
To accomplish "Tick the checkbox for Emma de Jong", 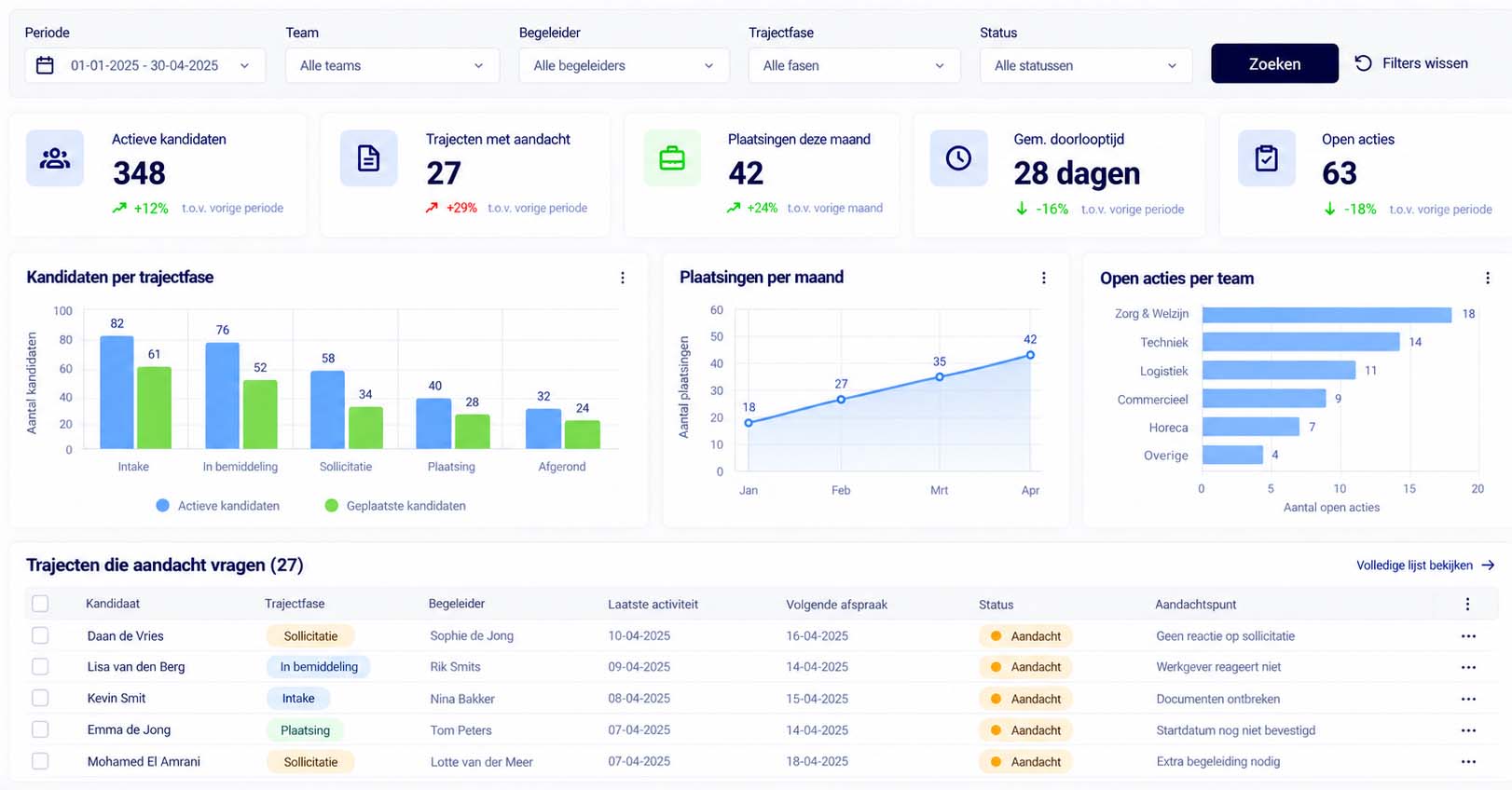I will tap(40, 729).
